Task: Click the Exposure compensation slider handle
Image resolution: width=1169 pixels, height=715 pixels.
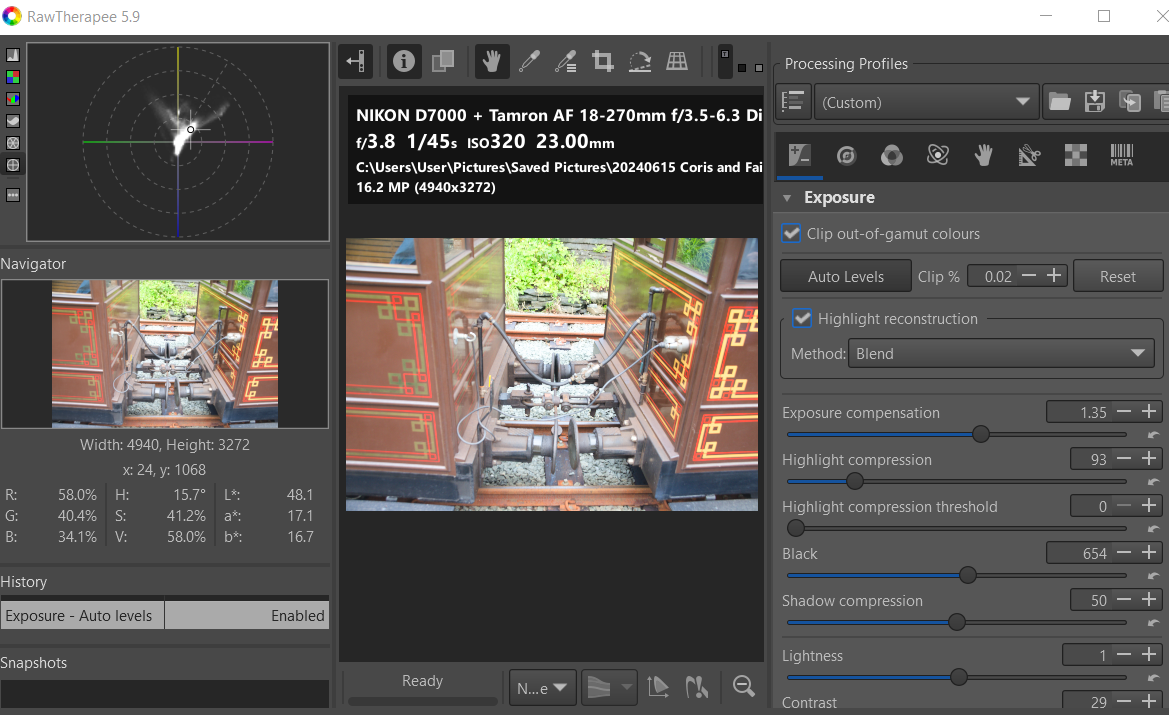Action: point(981,434)
